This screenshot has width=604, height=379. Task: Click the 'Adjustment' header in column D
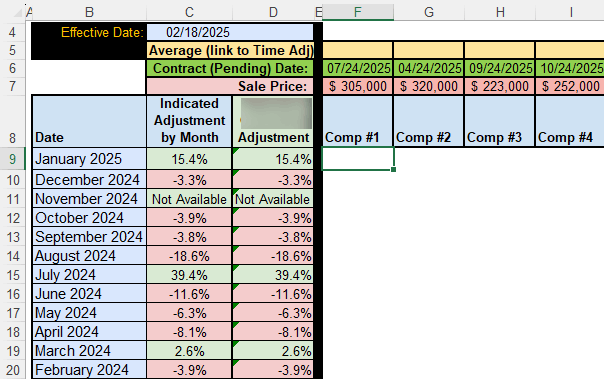pos(273,121)
